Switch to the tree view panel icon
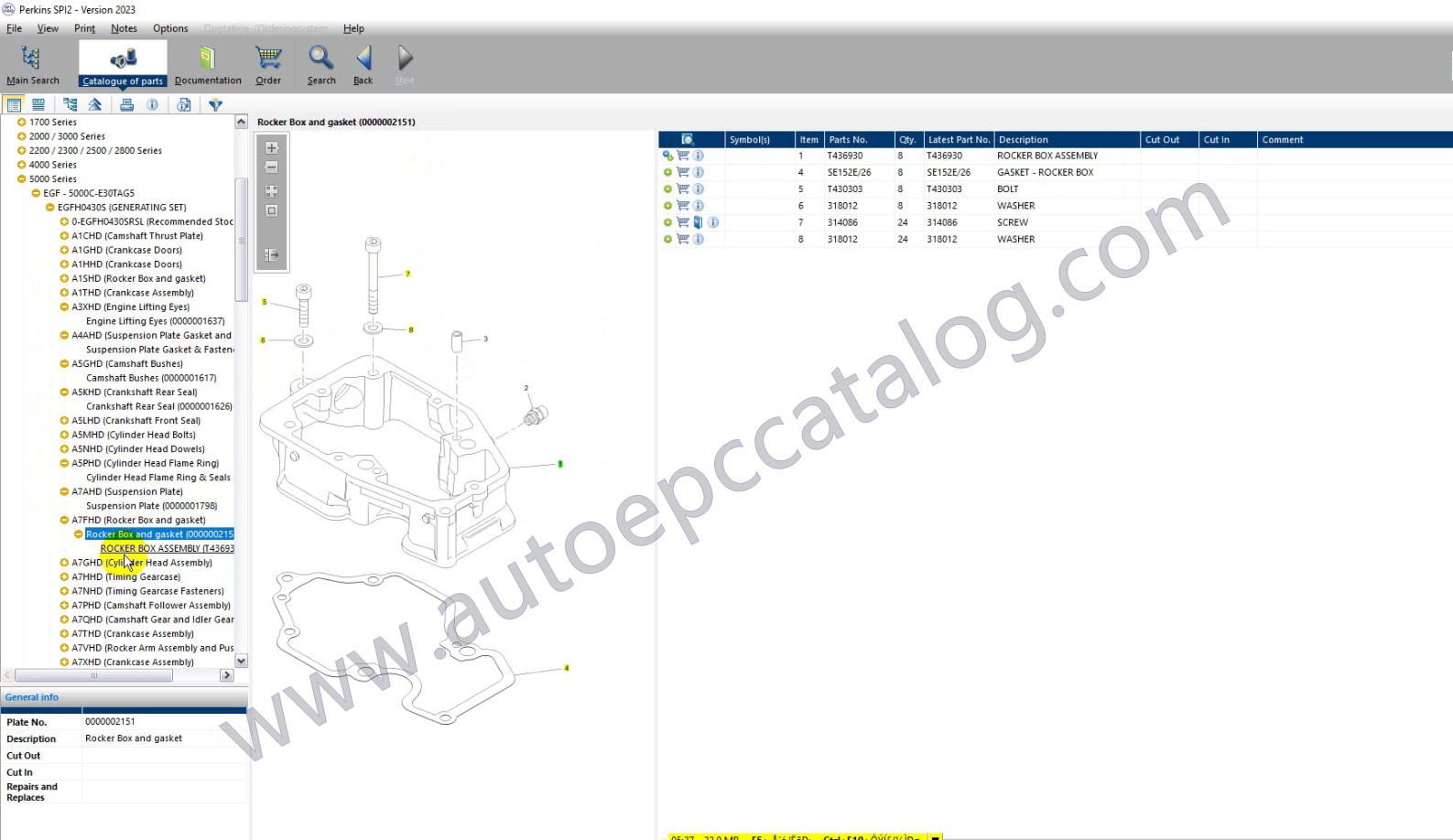Image resolution: width=1453 pixels, height=840 pixels. [x=14, y=105]
